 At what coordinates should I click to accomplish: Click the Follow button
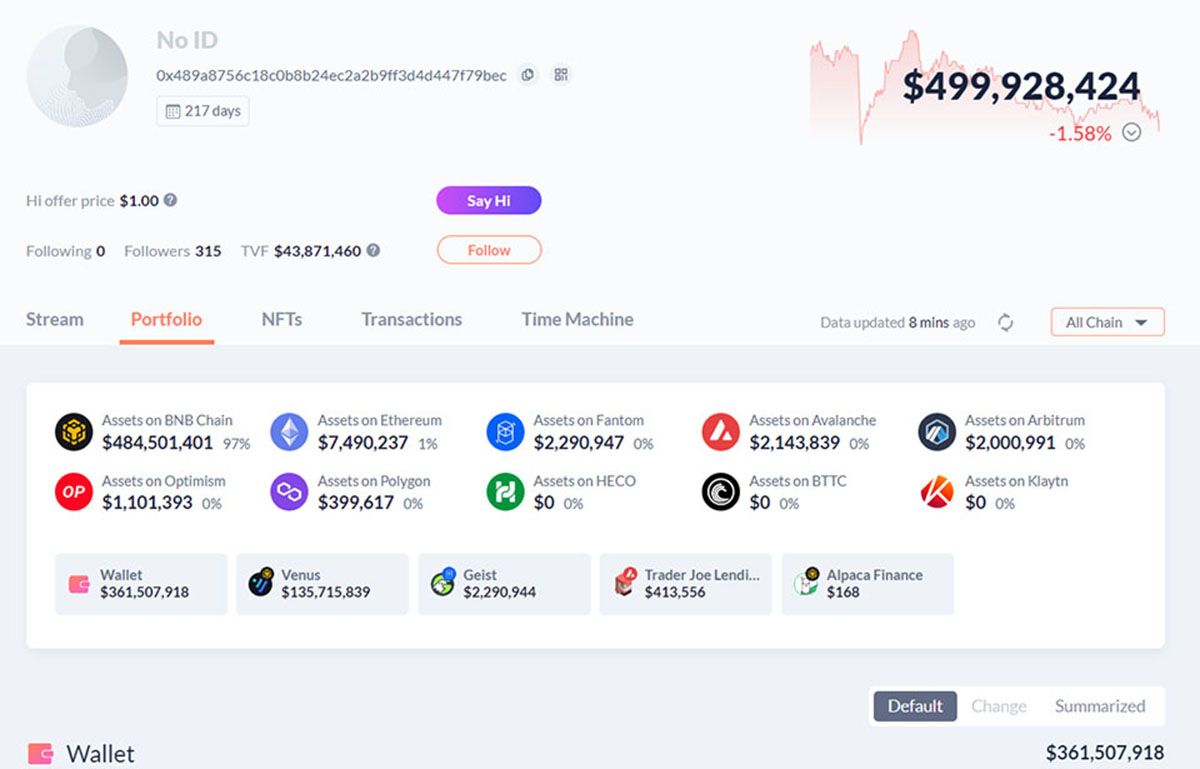489,250
